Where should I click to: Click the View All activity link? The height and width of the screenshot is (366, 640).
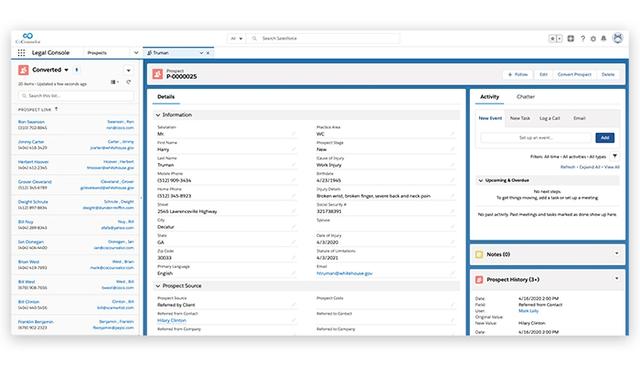tap(611, 167)
